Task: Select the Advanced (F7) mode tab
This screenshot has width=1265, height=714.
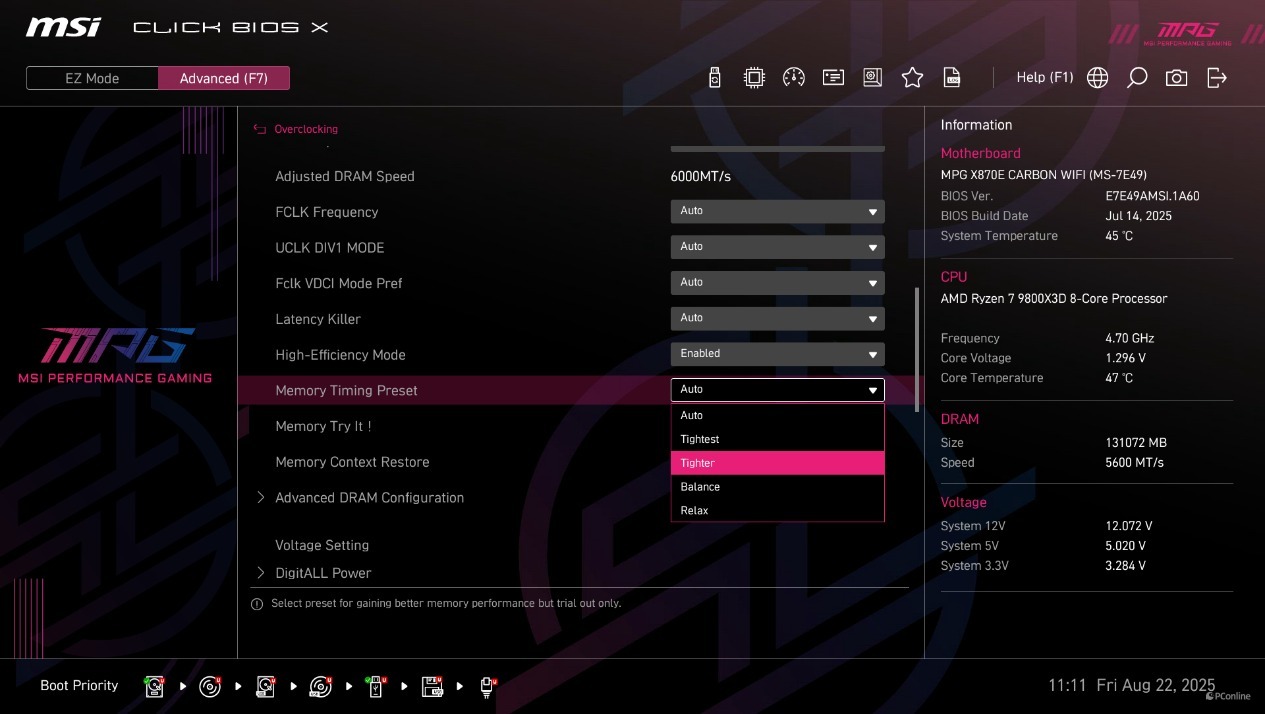Action: 224,78
